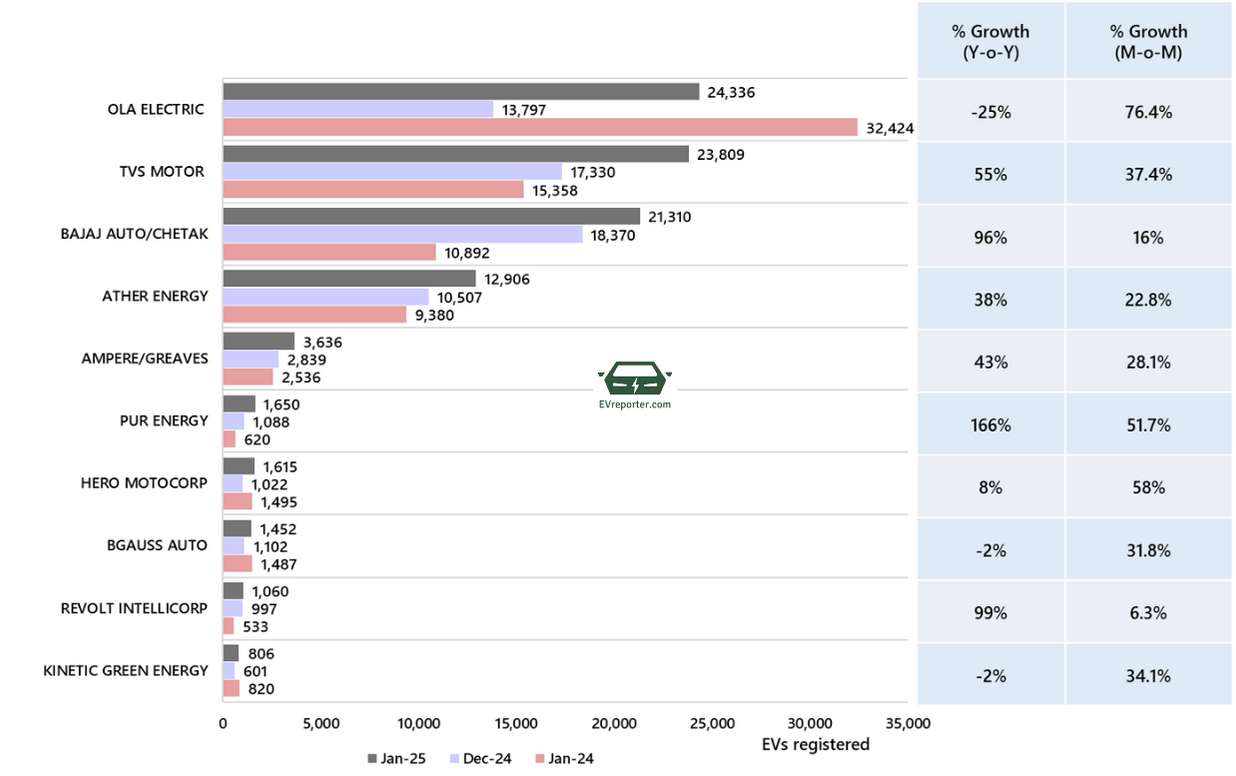Click TVS Motor Jan-25 bar labeled 23,809
Screen dimensions: 1236x776
[x=456, y=154]
